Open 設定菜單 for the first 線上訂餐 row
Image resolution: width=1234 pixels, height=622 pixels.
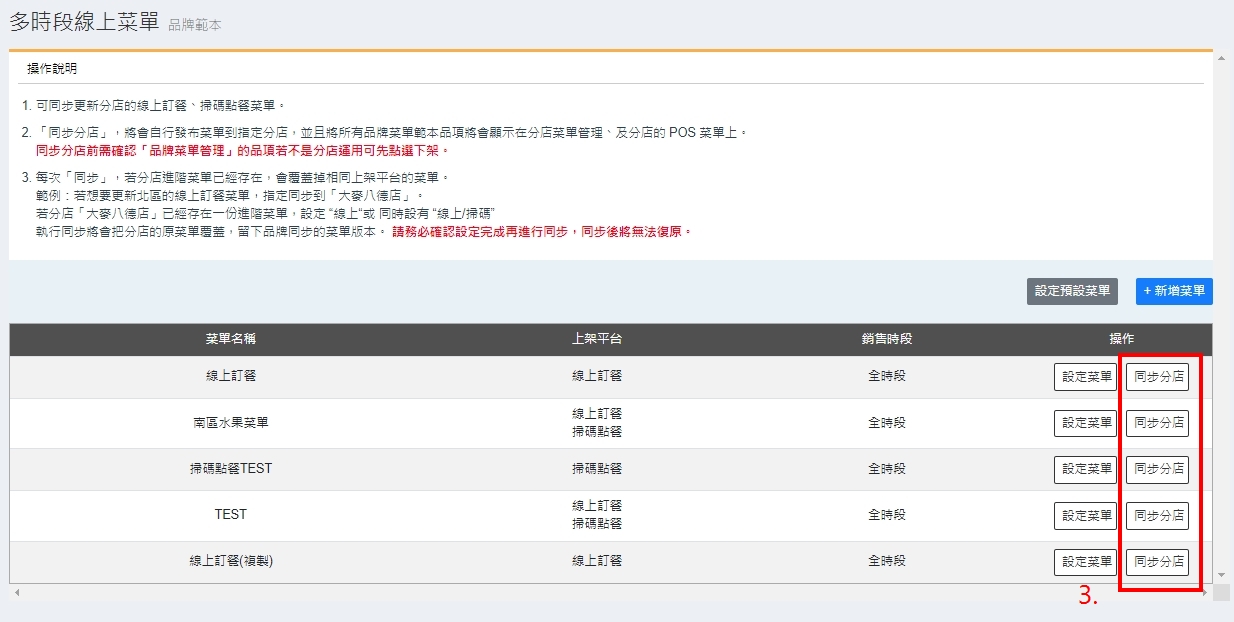[x=1086, y=377]
